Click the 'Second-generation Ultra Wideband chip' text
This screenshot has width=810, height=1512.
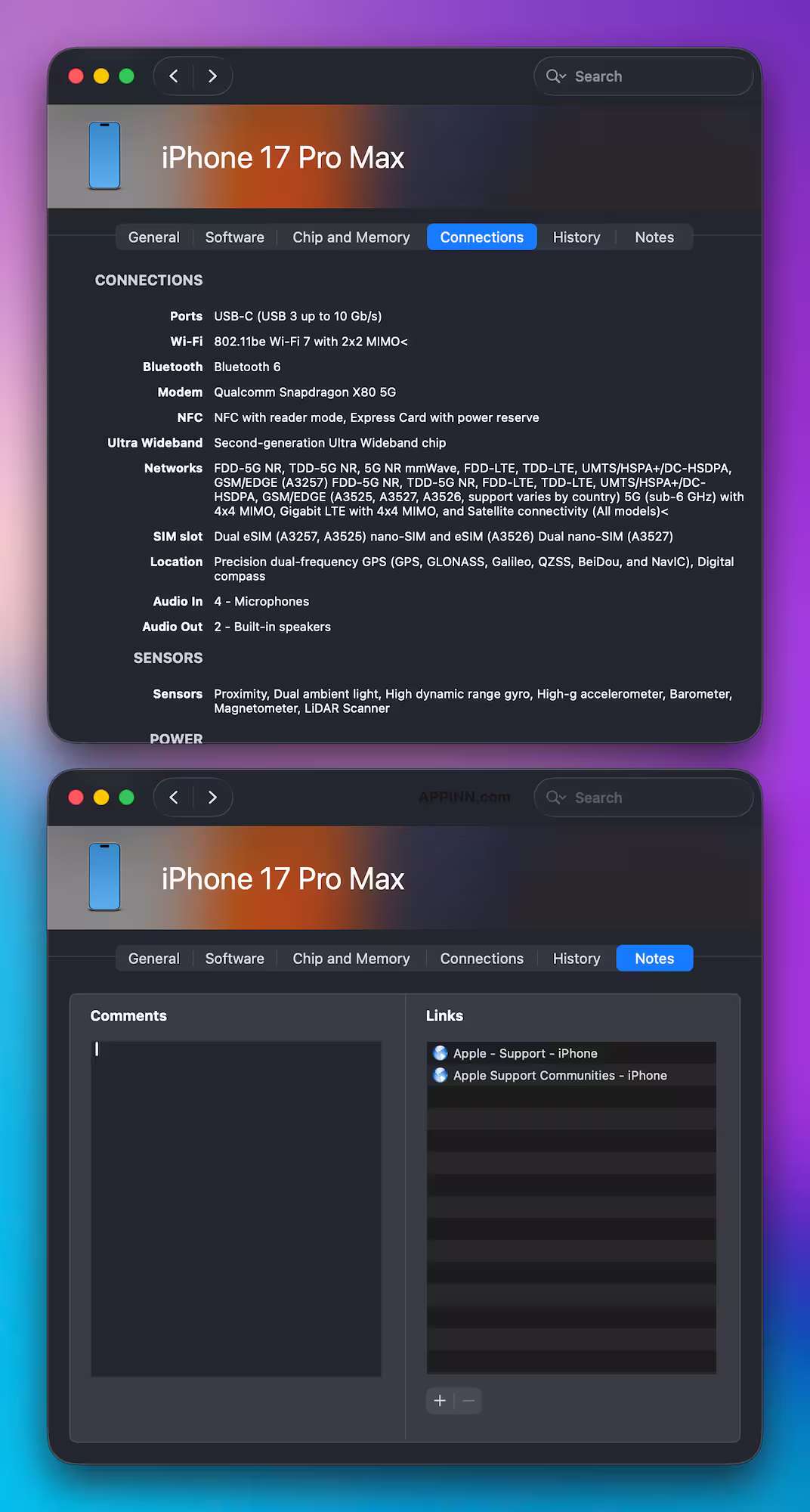[x=329, y=443]
